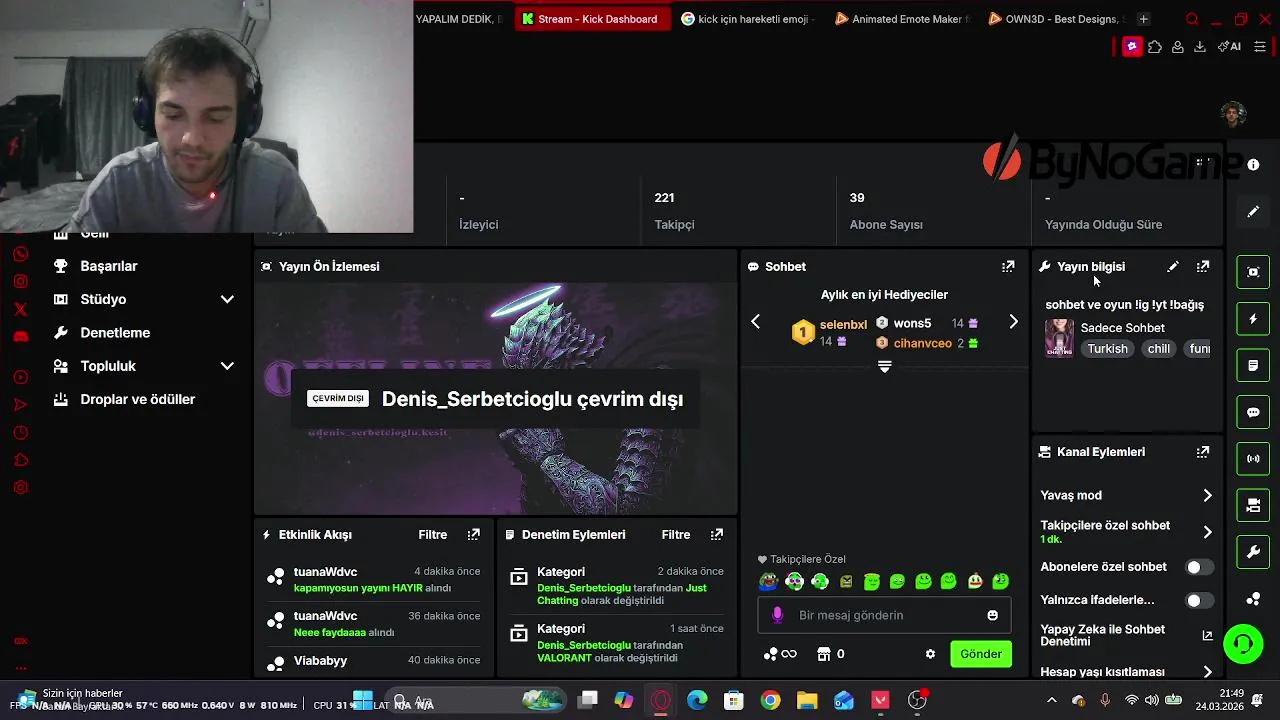
Task: Switch to Animated Emote Maker tab
Action: tap(903, 19)
